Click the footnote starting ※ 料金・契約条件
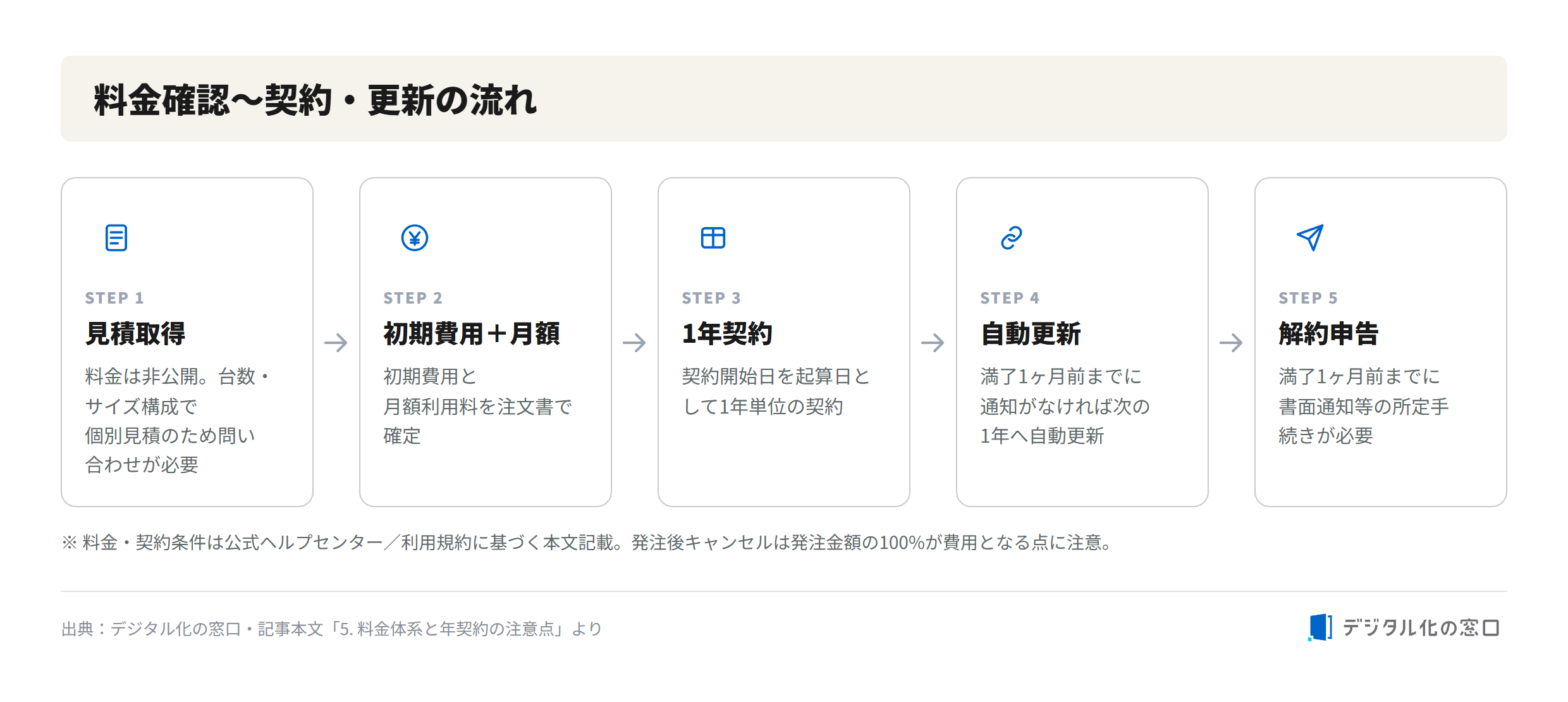 coord(588,543)
